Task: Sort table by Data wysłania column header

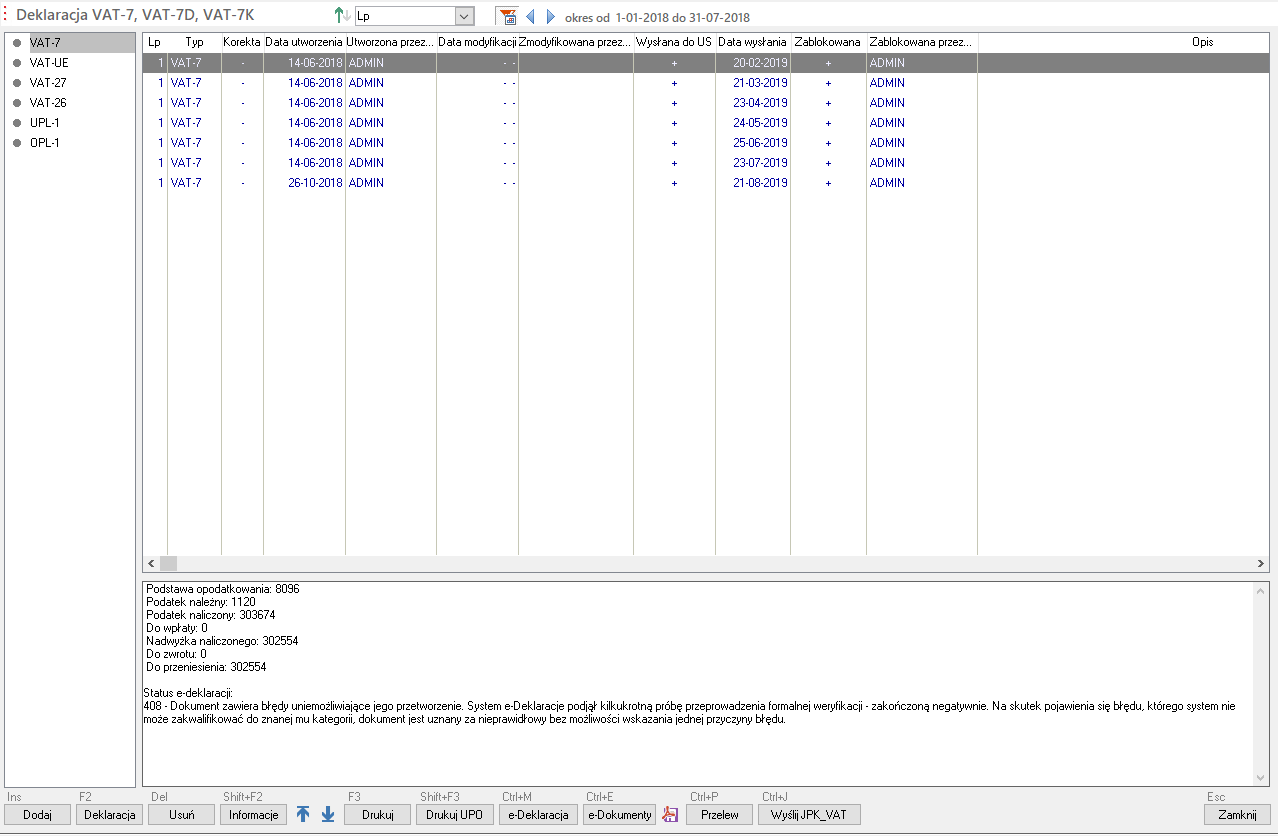Action: tap(752, 42)
